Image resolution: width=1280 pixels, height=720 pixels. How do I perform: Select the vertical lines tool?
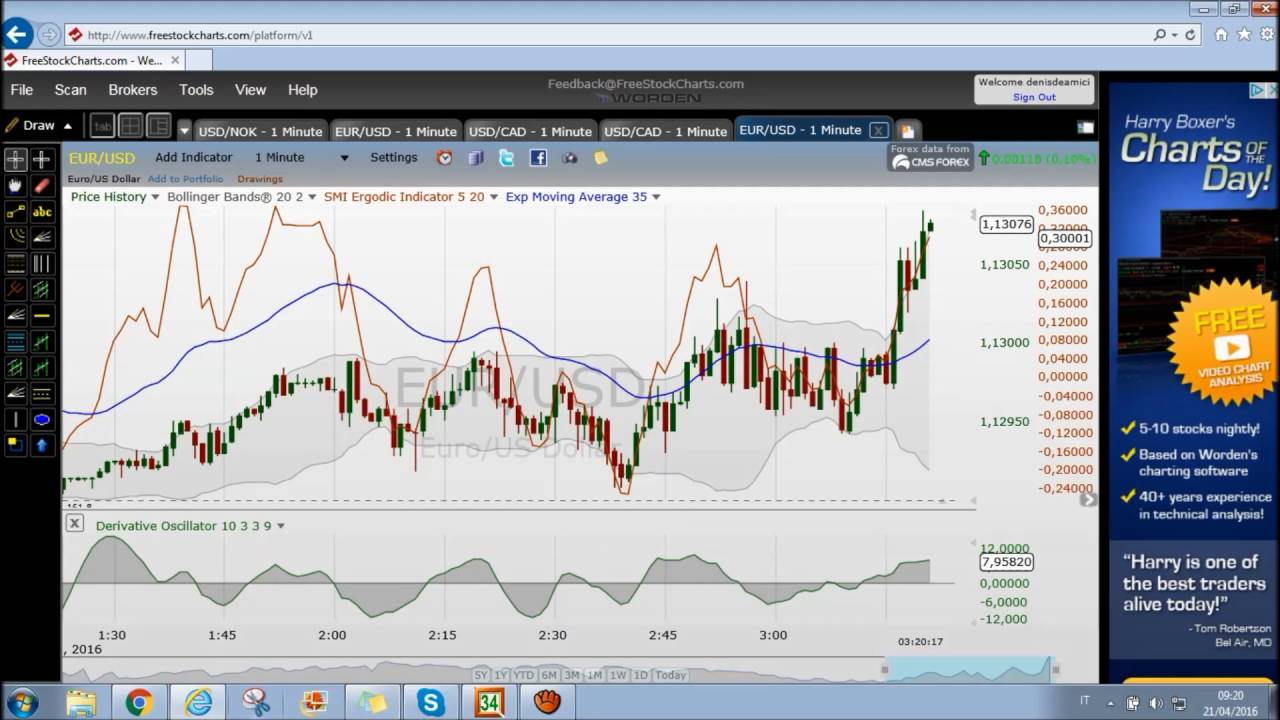point(42,263)
